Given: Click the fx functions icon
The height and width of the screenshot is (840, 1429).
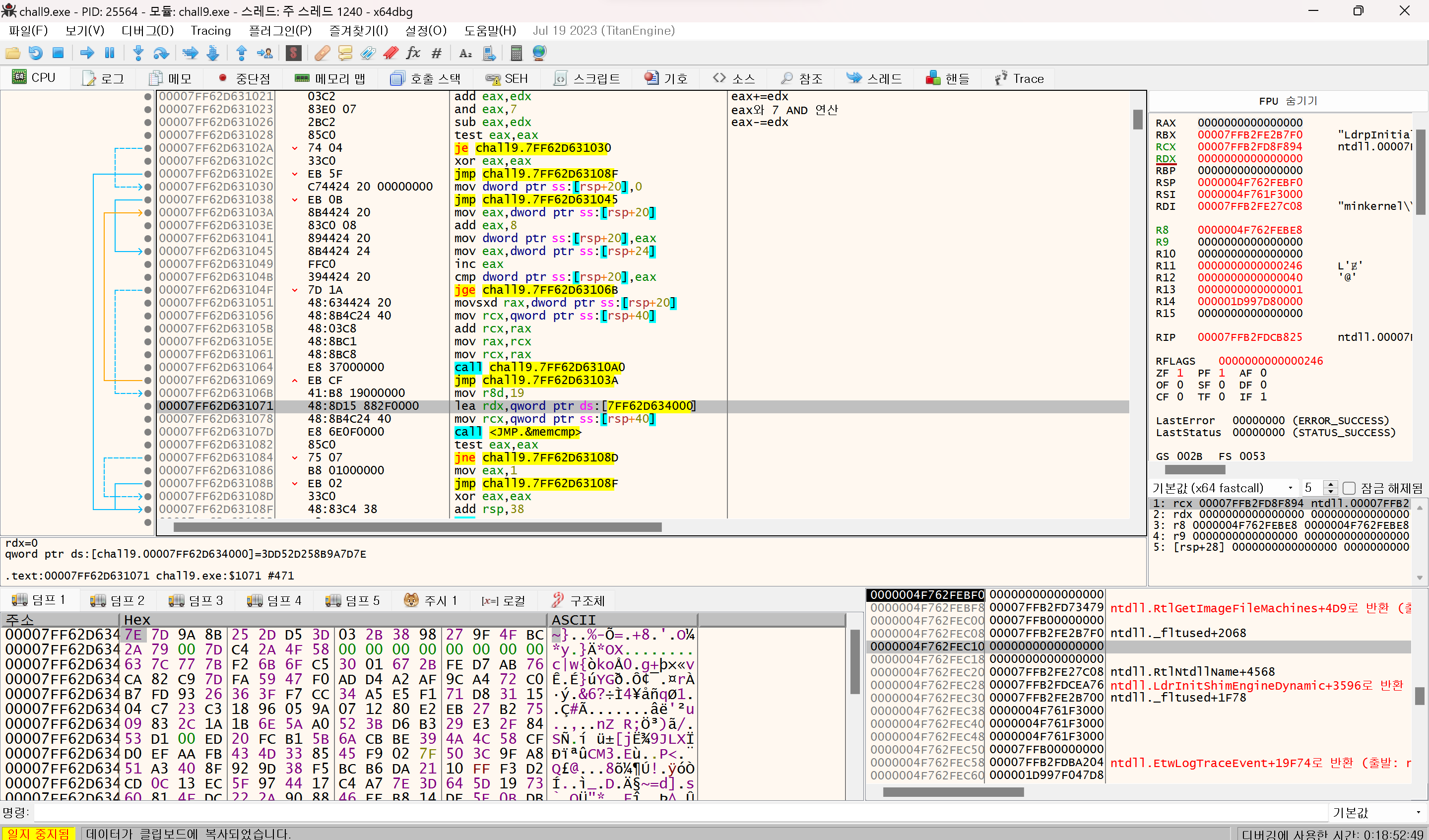Looking at the screenshot, I should 413,53.
